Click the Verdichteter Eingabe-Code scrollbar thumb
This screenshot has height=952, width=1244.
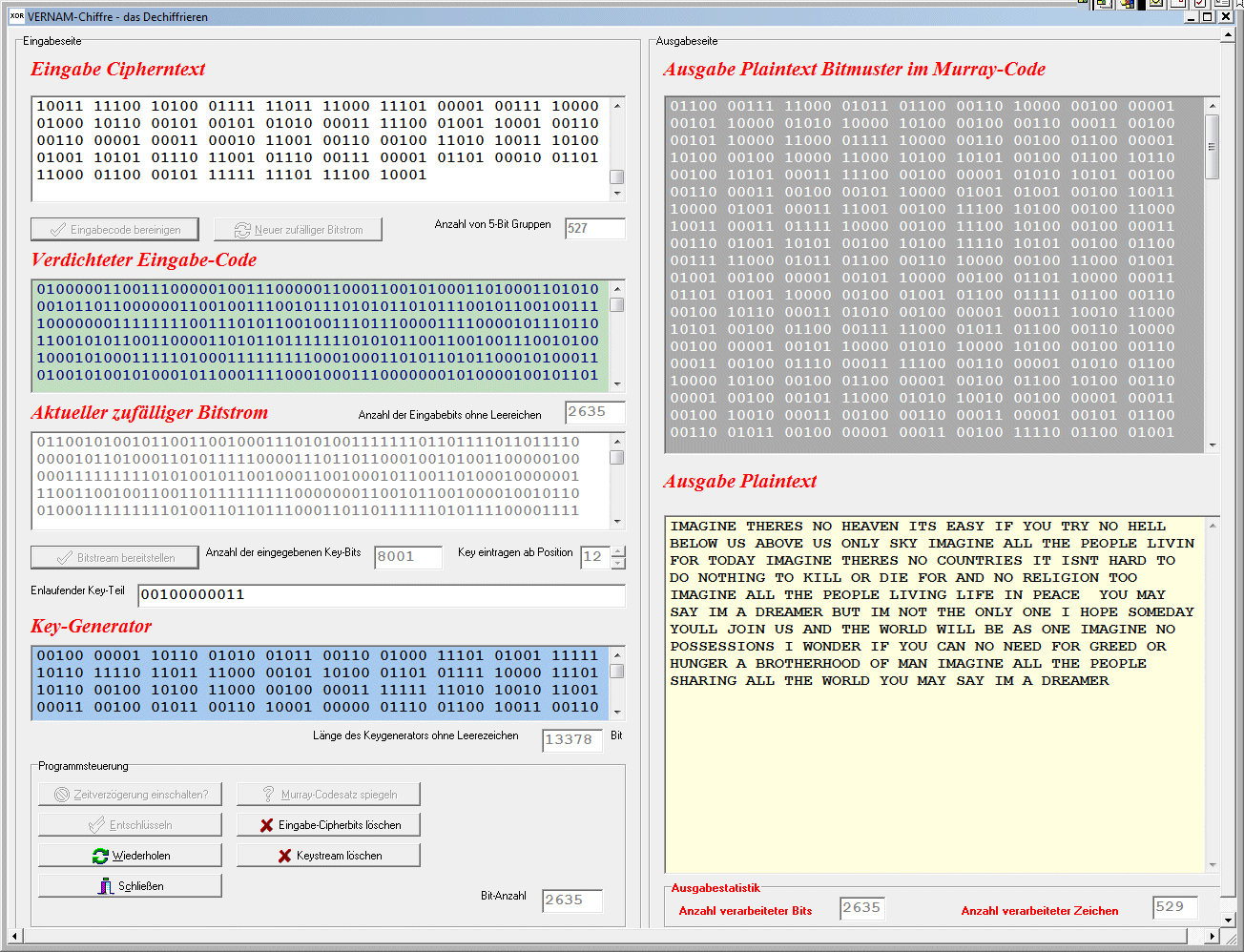click(617, 305)
